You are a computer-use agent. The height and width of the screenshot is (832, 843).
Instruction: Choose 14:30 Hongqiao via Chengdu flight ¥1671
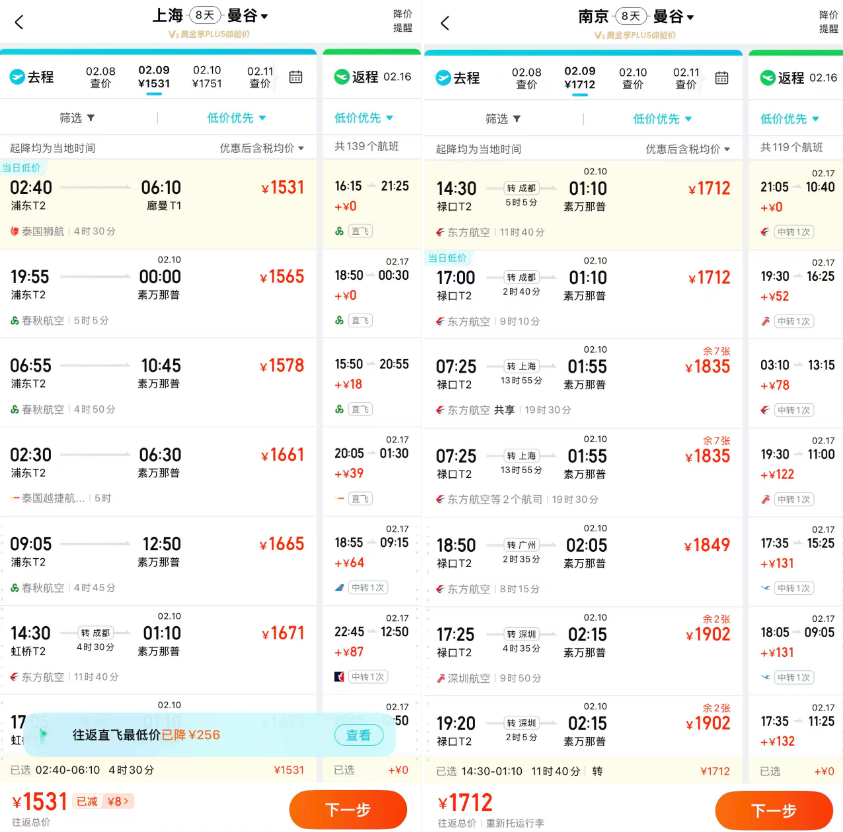[158, 650]
